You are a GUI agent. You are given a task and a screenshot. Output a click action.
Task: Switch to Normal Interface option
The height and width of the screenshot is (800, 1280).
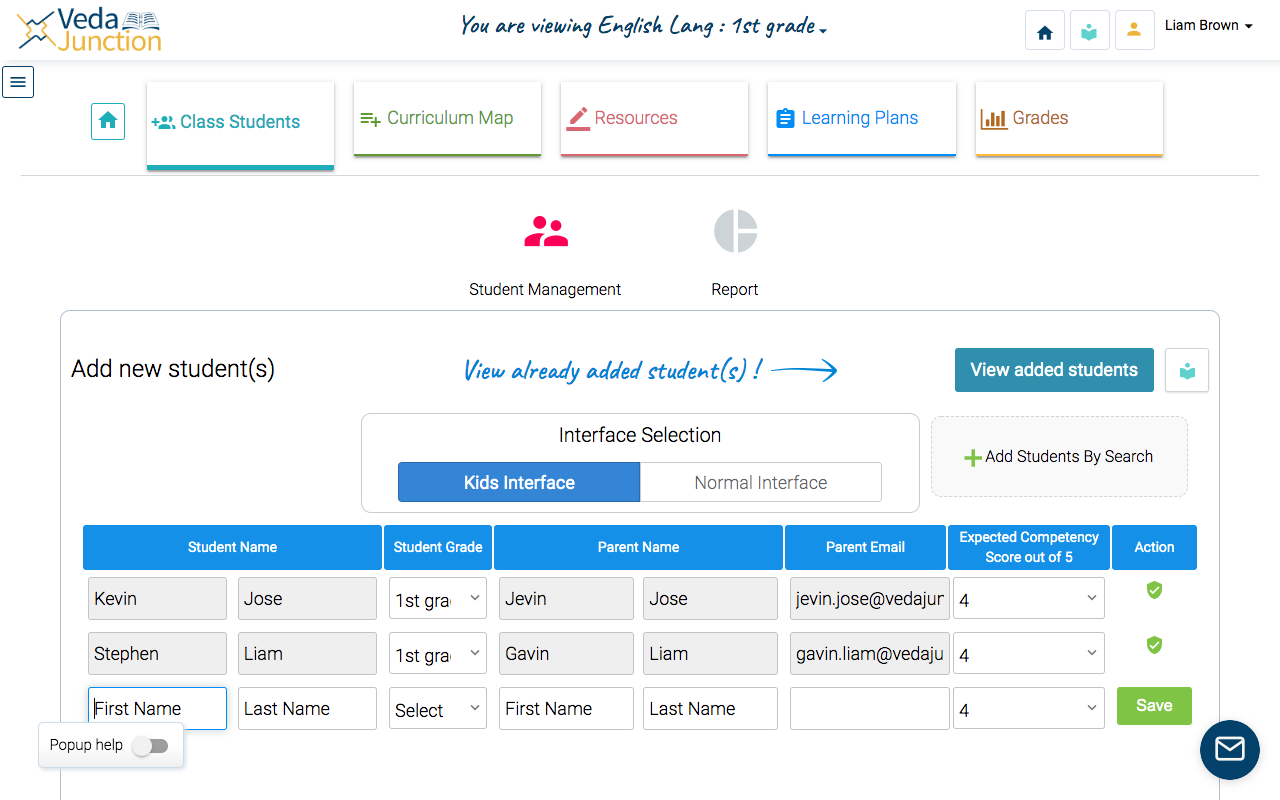760,482
